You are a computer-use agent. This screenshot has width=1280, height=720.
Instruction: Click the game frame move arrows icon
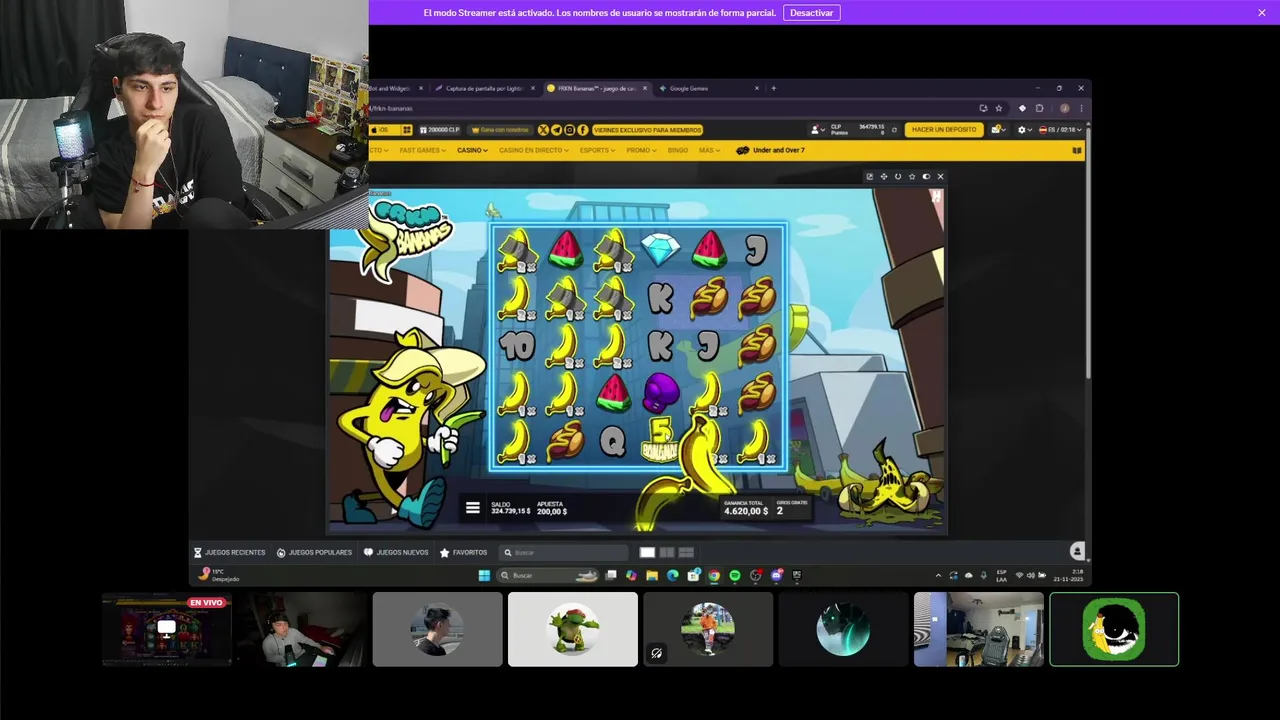coord(884,177)
